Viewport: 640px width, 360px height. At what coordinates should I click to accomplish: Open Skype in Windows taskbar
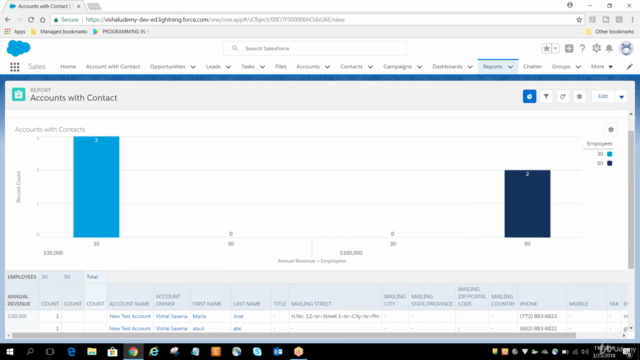[x=257, y=351]
